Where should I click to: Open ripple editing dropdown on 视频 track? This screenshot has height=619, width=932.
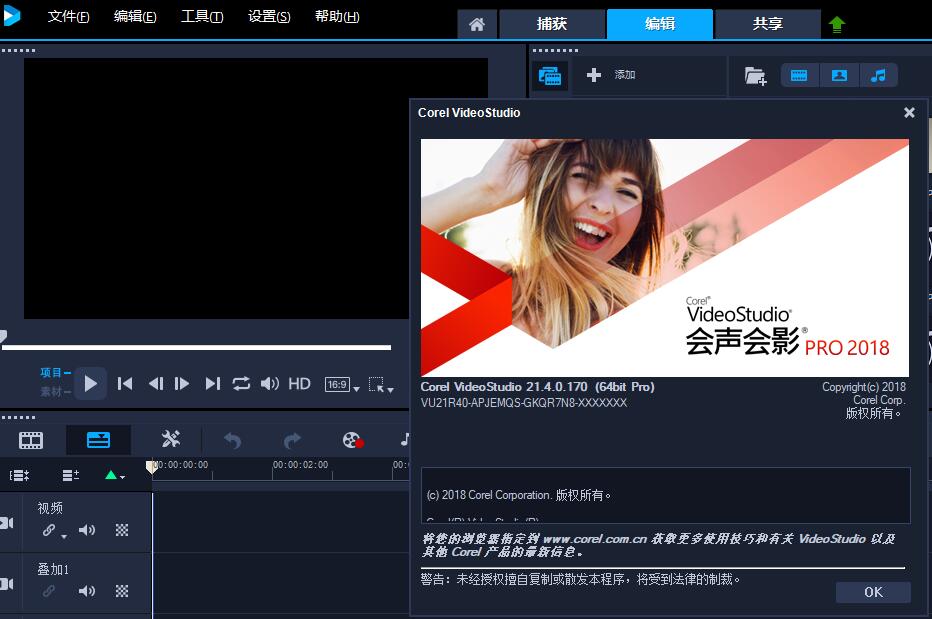tap(64, 536)
